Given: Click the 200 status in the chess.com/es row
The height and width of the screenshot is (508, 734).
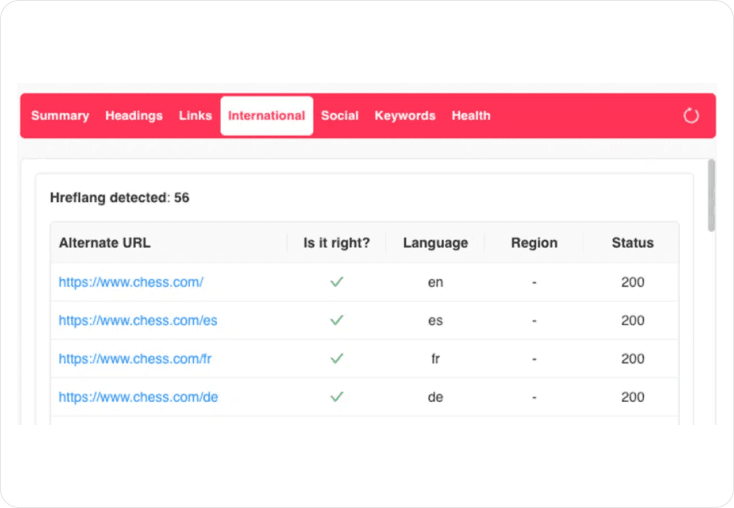Looking at the screenshot, I should click(633, 320).
